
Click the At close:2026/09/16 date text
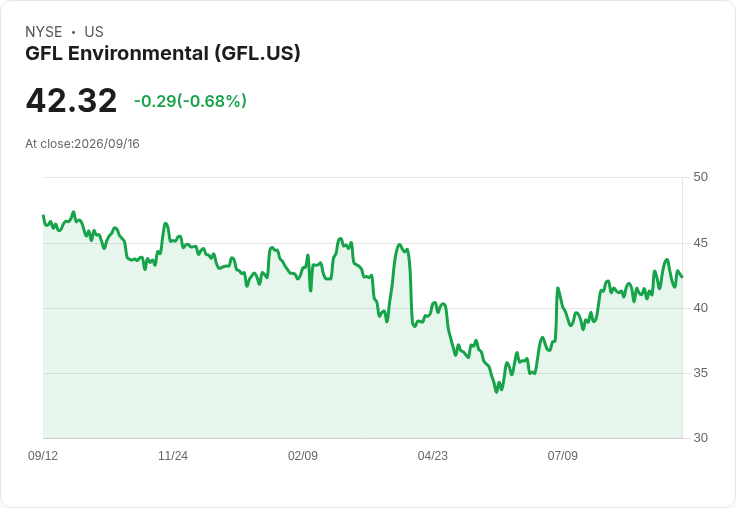point(82,144)
